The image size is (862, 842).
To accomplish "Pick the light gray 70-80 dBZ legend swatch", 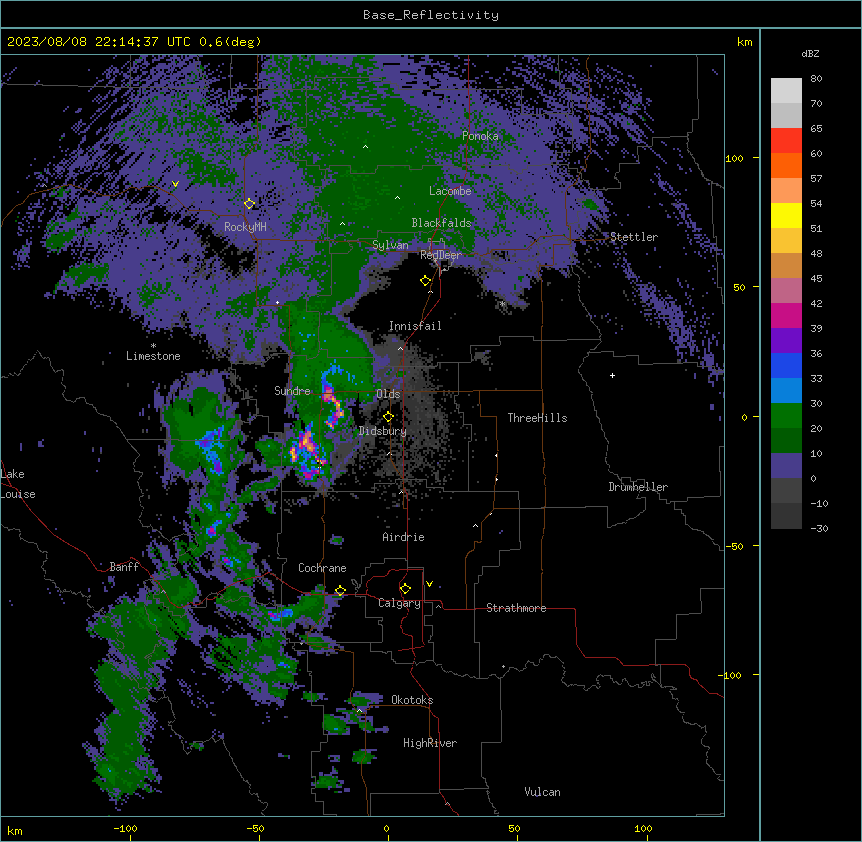I will pos(786,91).
